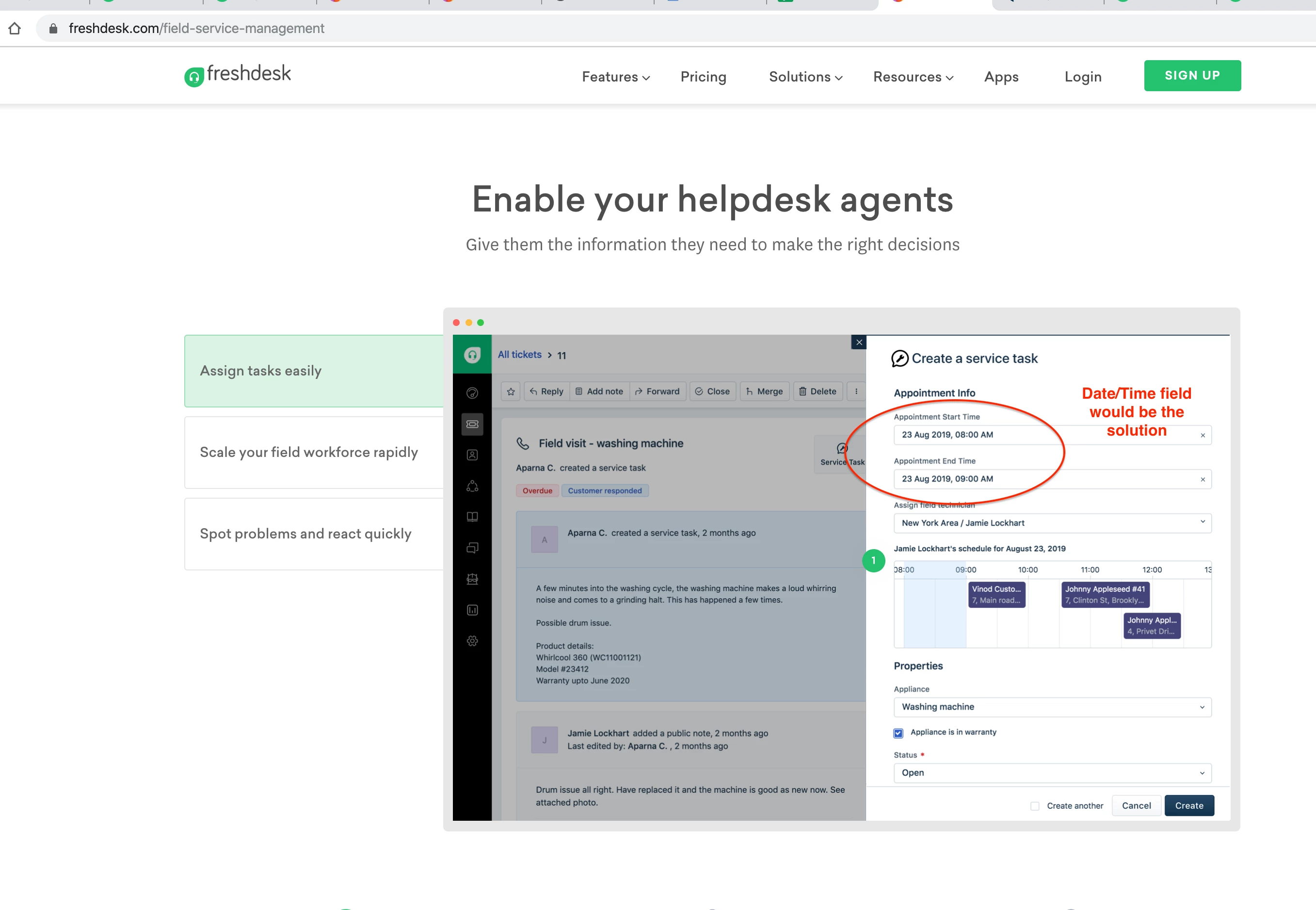Screen dimensions: 1316x910
Task: Open the Assign field technician dropdown
Action: [1052, 523]
